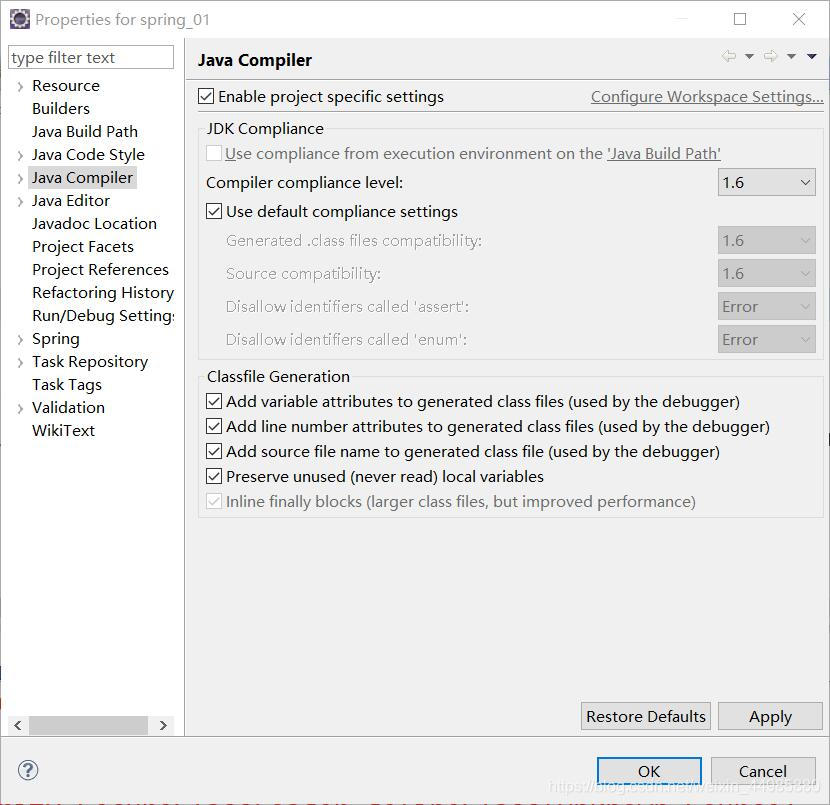
Task: Maximize the Properties dialog window
Action: (x=740, y=19)
